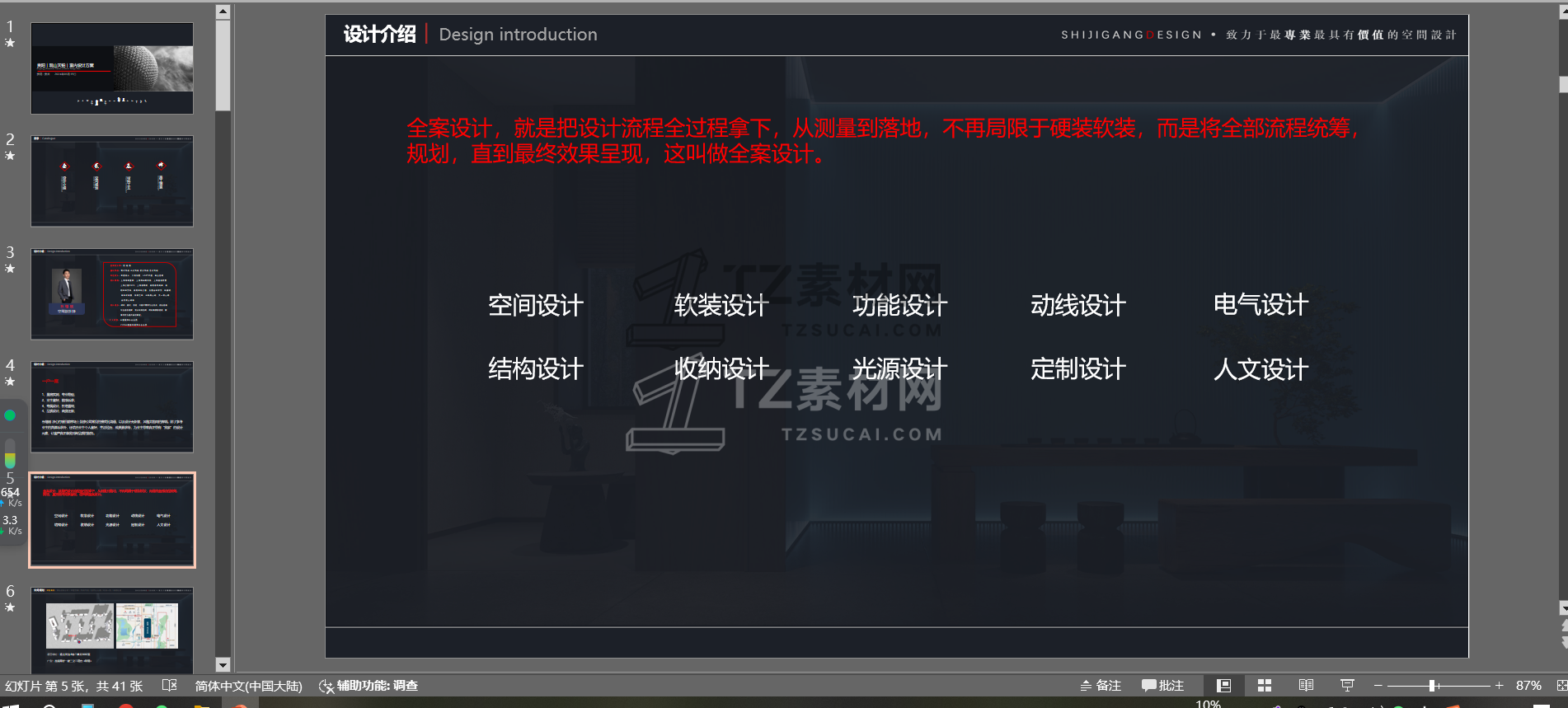Click the zoom out minus button
The image size is (1568, 708).
click(1378, 686)
